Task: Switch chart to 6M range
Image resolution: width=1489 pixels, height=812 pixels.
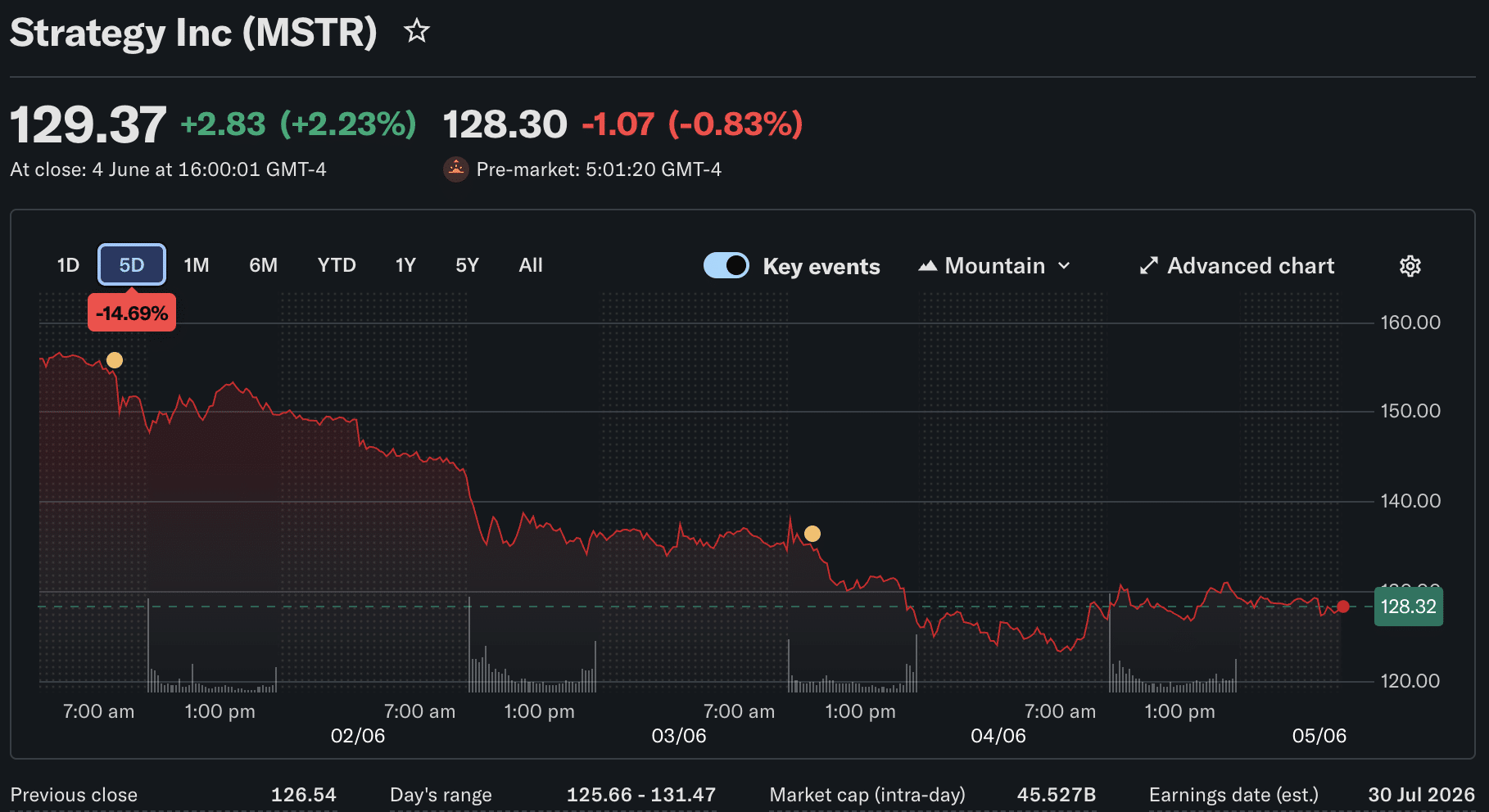Action: click(x=263, y=265)
